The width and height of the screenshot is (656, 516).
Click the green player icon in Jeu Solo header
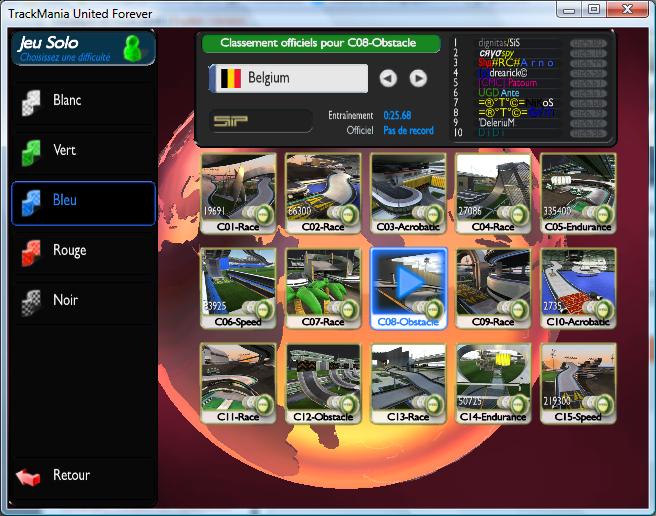(x=132, y=48)
